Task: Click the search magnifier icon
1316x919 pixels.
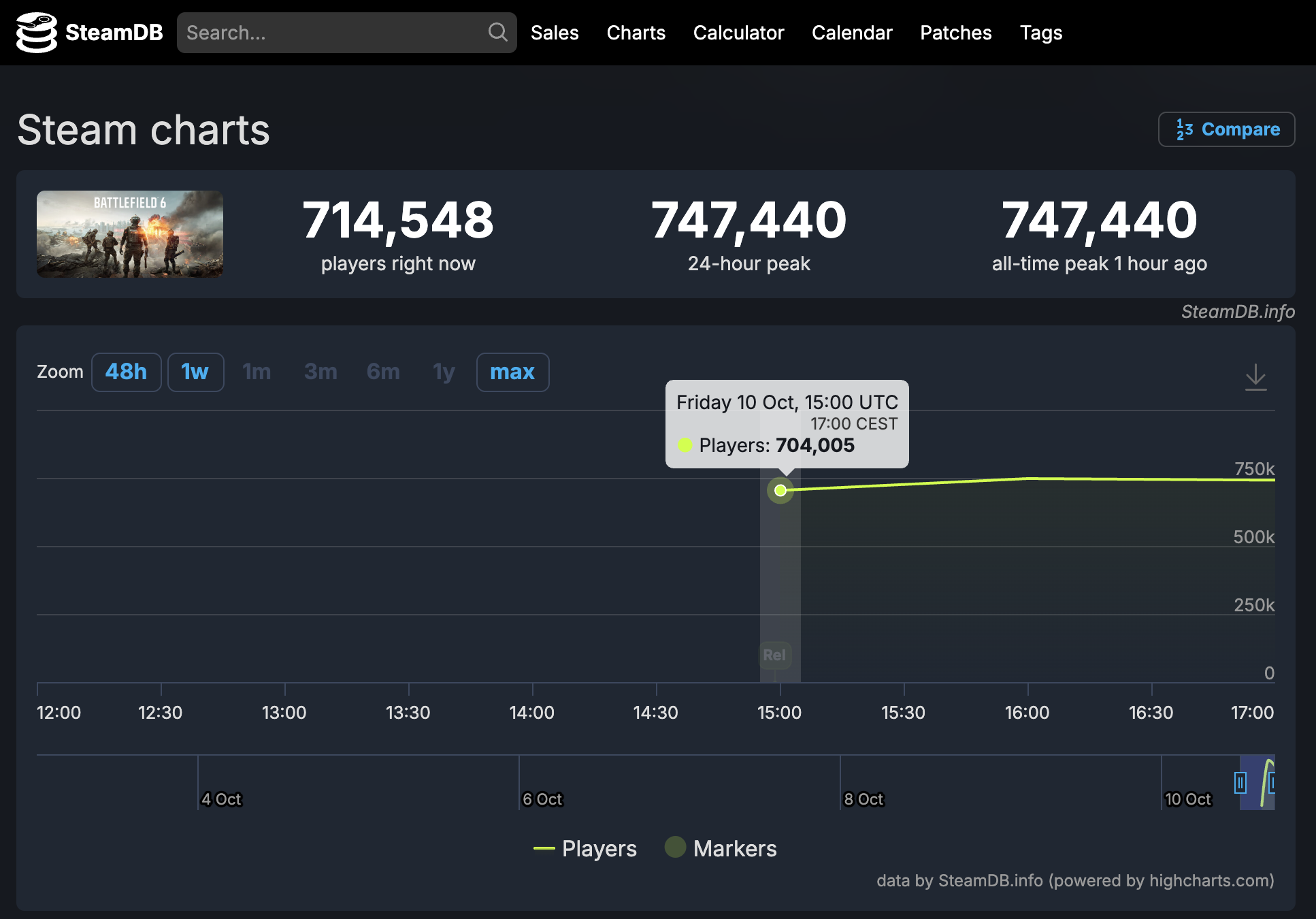Action: click(x=497, y=32)
